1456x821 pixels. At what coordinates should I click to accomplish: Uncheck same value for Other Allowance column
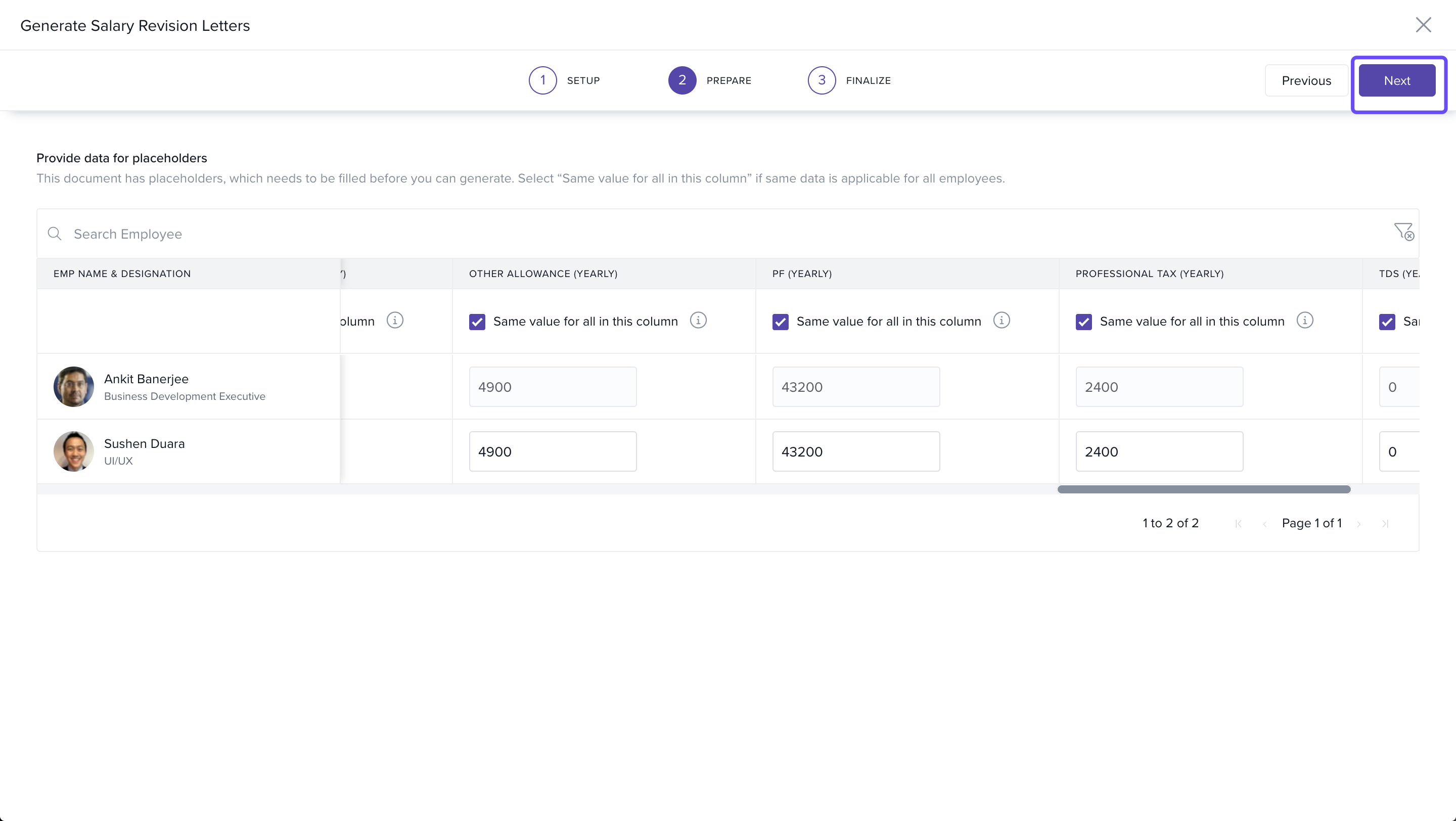point(477,322)
